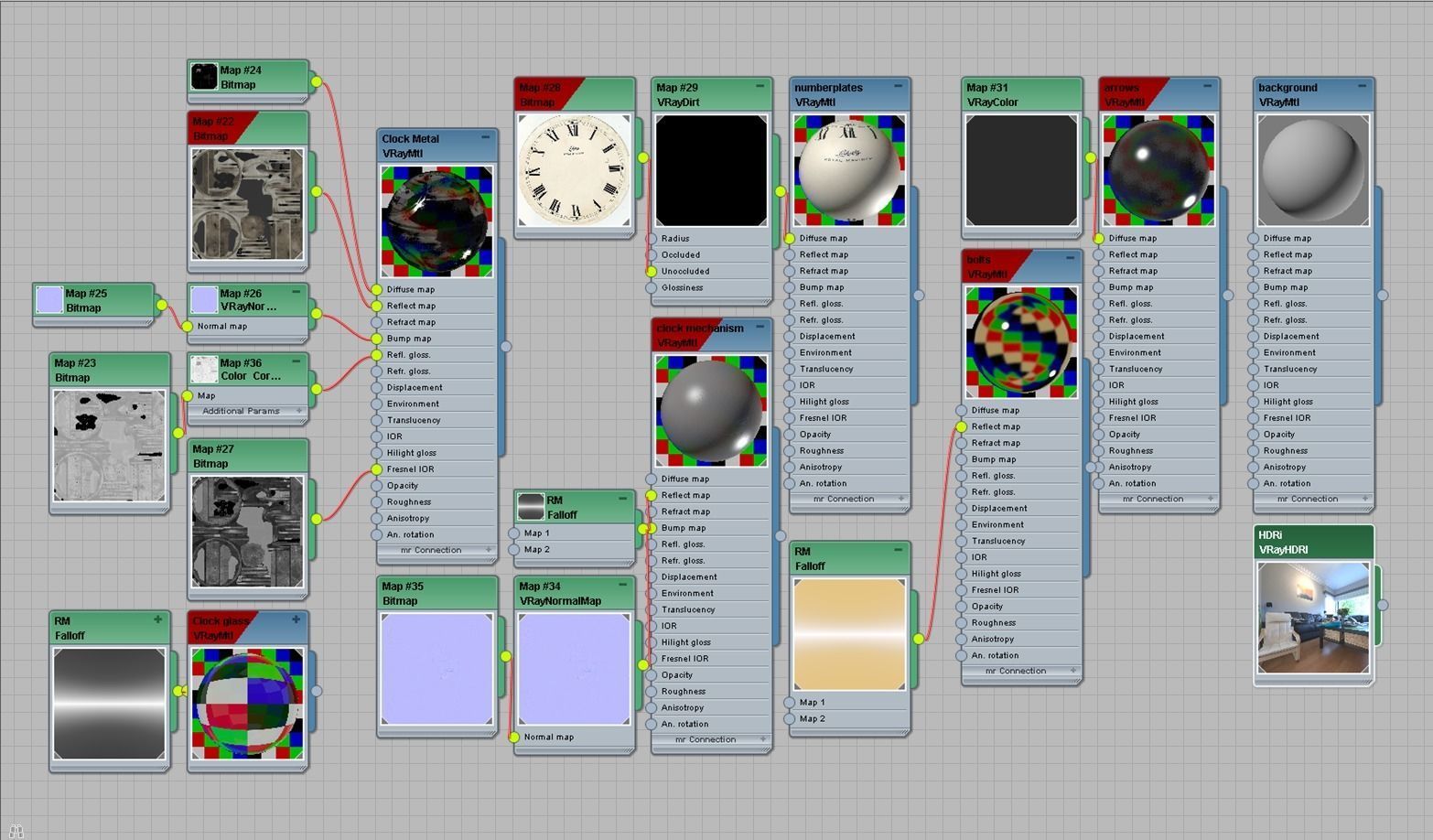Select the Map #22 Bitmap texture preview
The height and width of the screenshot is (840, 1433).
coord(247,204)
